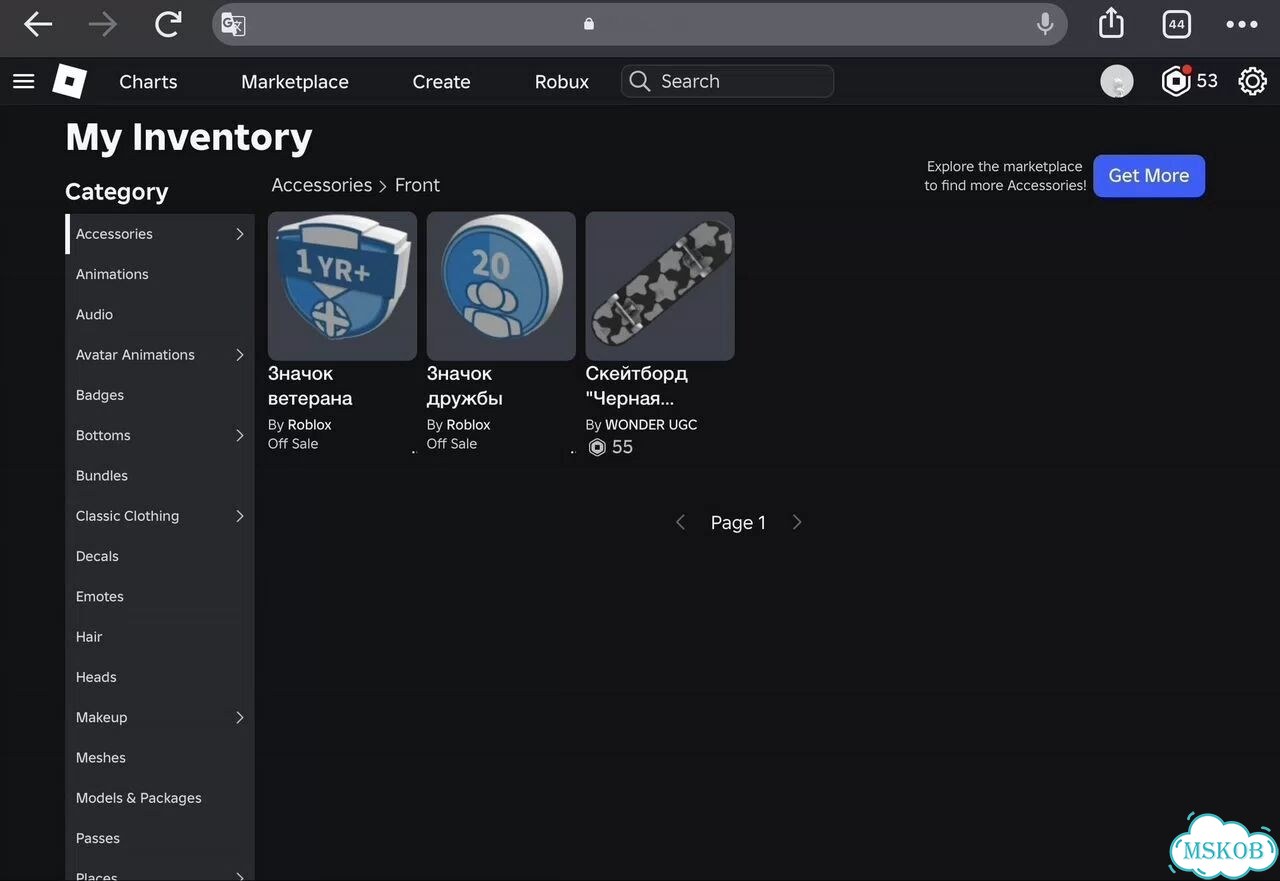Image resolution: width=1280 pixels, height=881 pixels.
Task: Select the Decals category
Action: (x=97, y=556)
